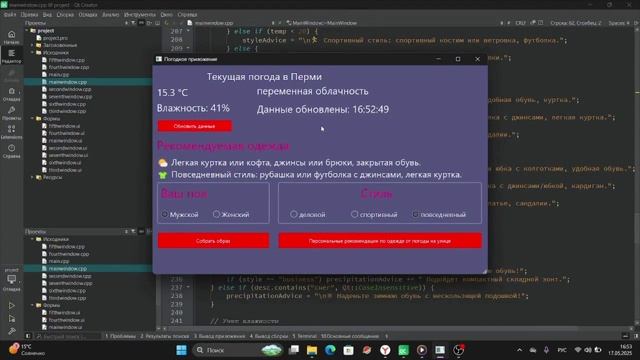
Task: Open Yandex Browser from the taskbar
Action: pos(385,350)
